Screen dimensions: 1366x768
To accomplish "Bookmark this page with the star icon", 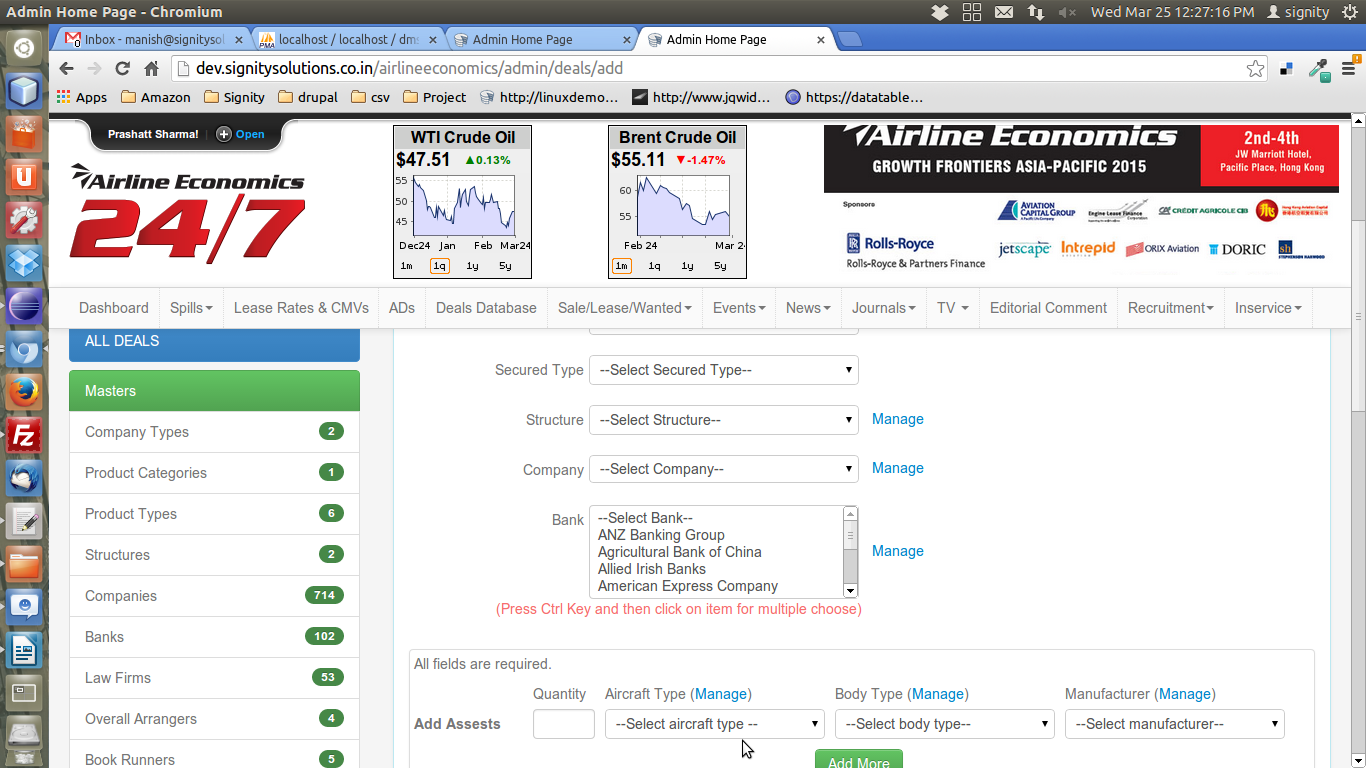I will pyautogui.click(x=1255, y=69).
